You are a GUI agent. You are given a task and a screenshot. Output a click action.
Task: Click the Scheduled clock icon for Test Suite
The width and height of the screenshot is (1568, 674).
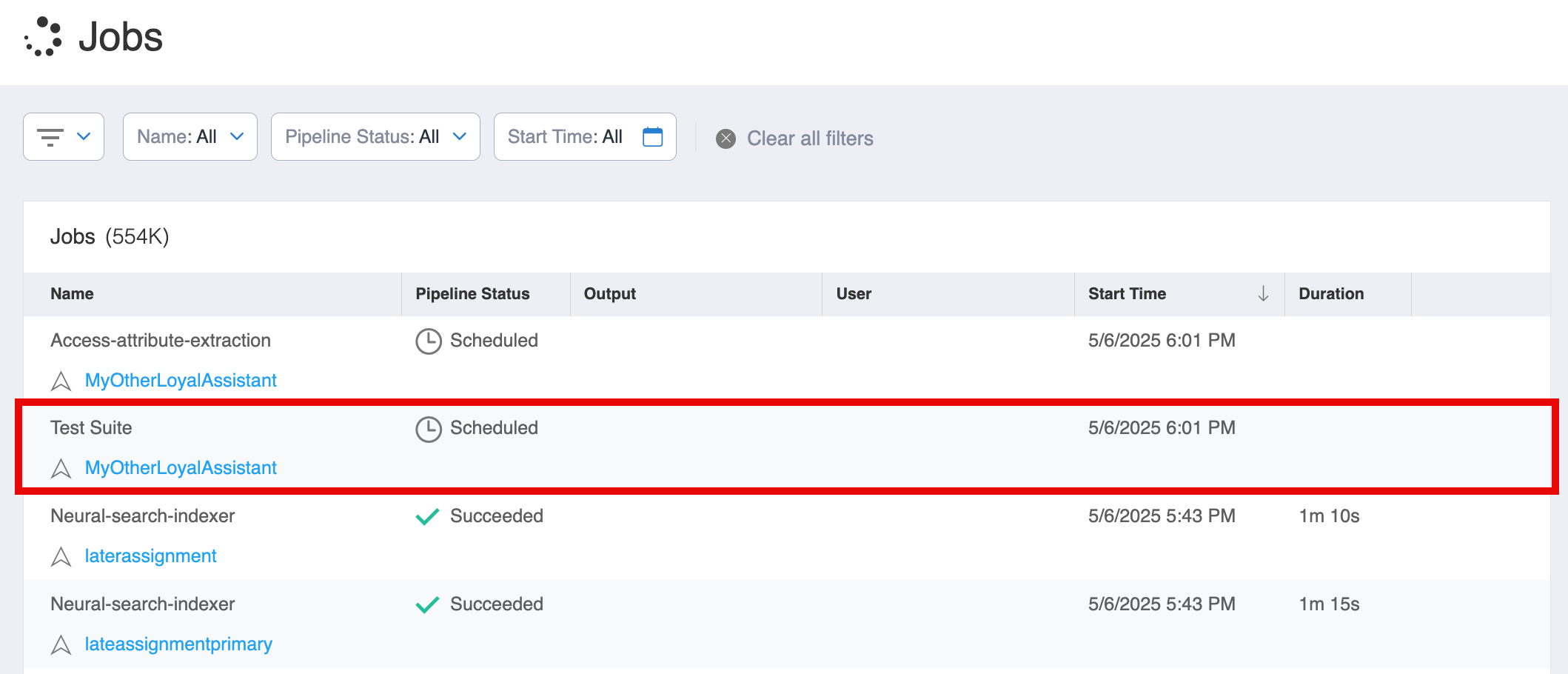(429, 429)
